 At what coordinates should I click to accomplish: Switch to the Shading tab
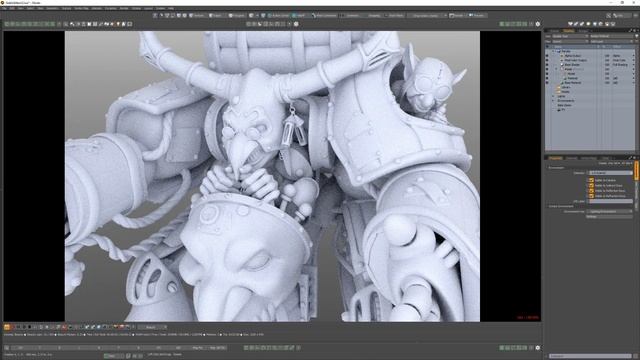click(568, 31)
